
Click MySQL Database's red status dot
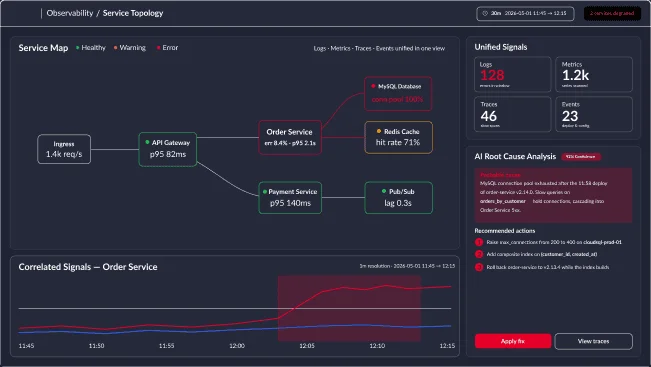(373, 86)
